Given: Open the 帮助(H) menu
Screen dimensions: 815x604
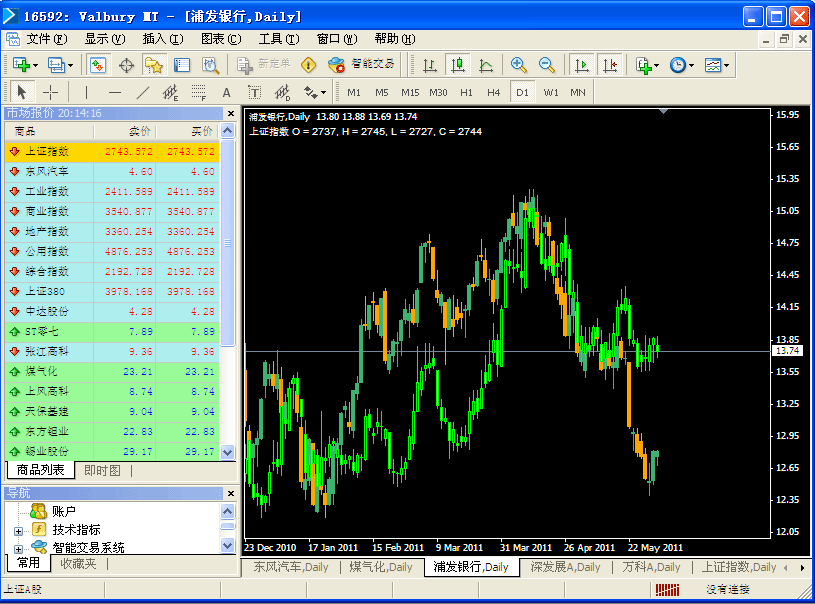Looking at the screenshot, I should (395, 39).
